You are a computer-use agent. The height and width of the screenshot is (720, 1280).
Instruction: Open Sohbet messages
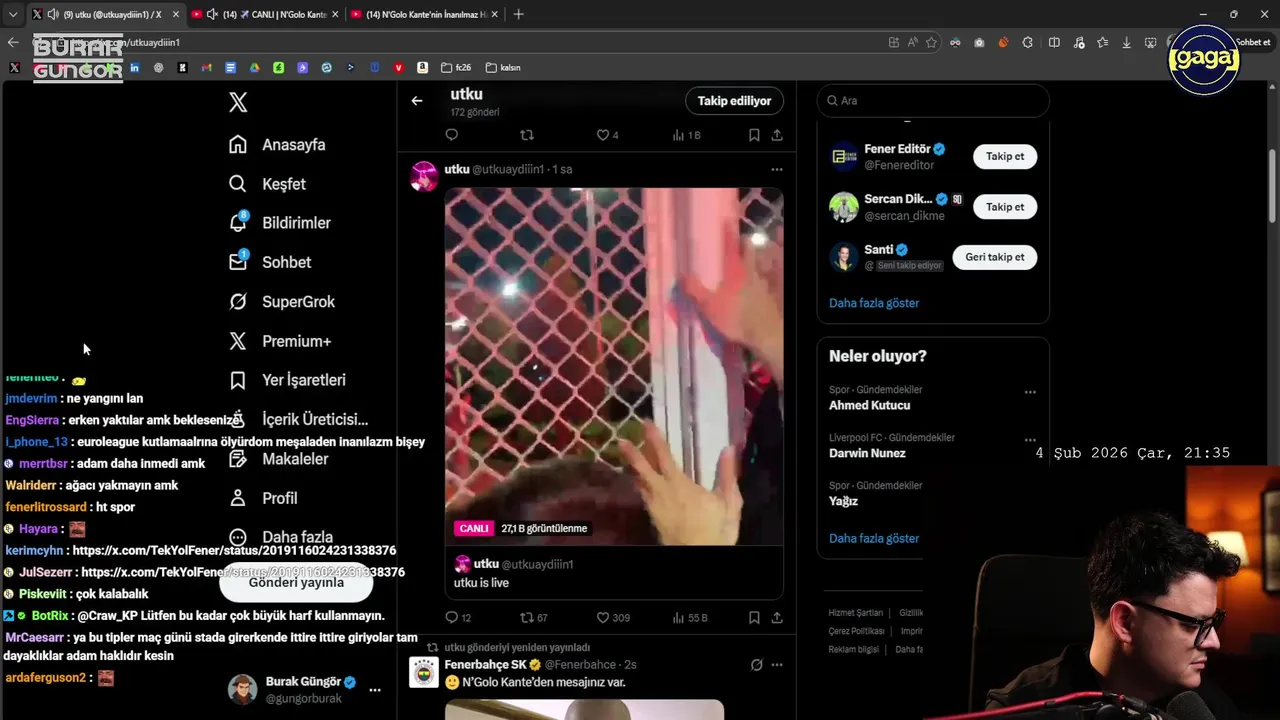pos(270,262)
